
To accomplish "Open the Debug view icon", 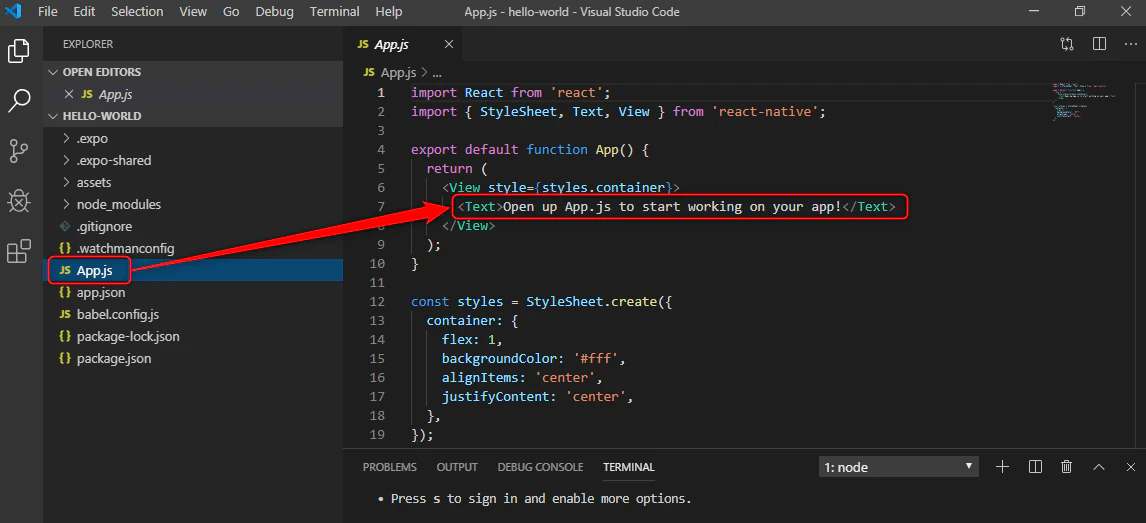I will 19,201.
